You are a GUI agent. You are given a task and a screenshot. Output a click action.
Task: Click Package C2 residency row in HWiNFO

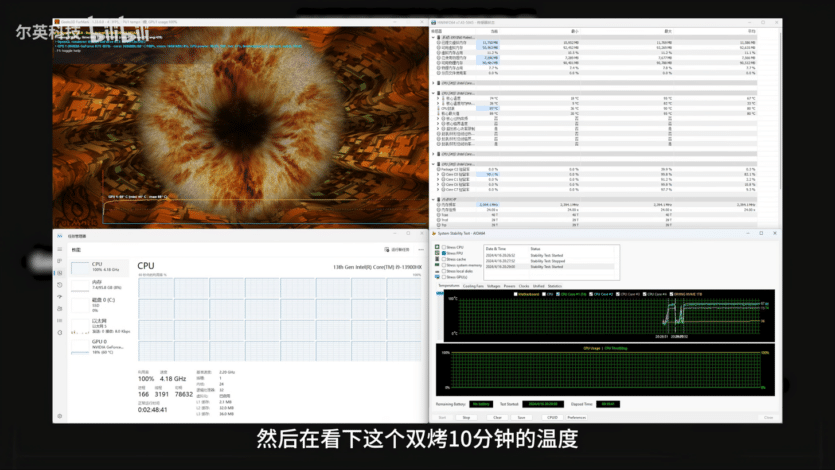coord(595,169)
